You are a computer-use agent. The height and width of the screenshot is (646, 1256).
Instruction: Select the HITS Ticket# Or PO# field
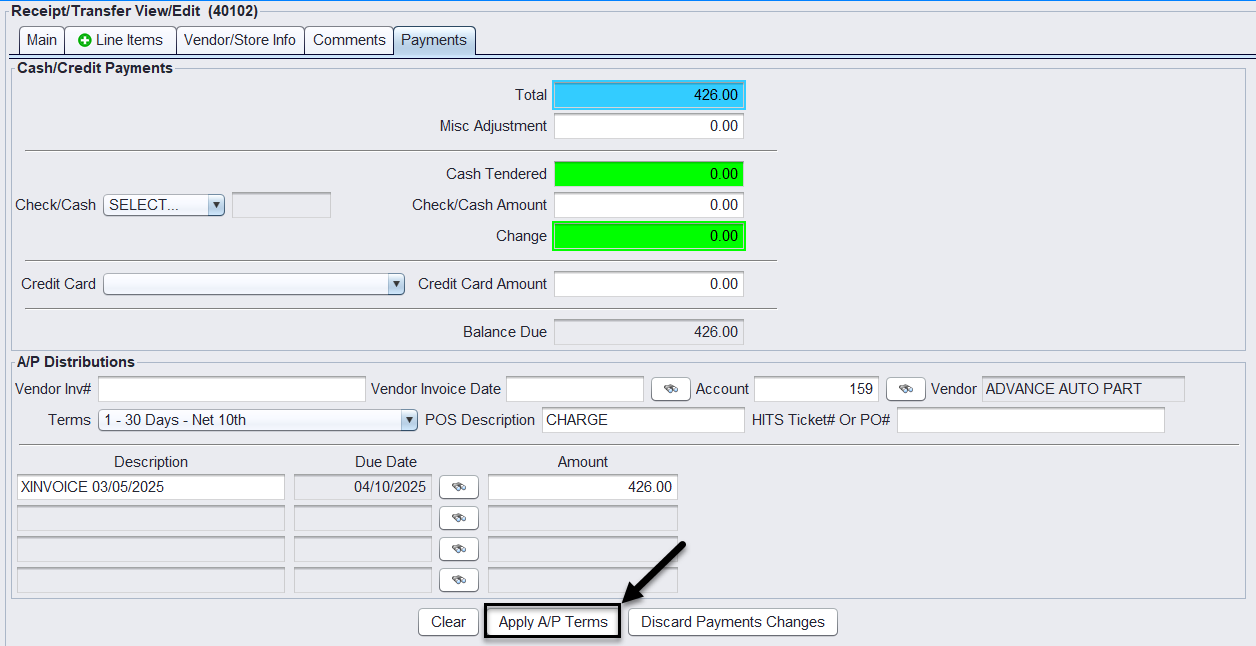click(x=1030, y=420)
